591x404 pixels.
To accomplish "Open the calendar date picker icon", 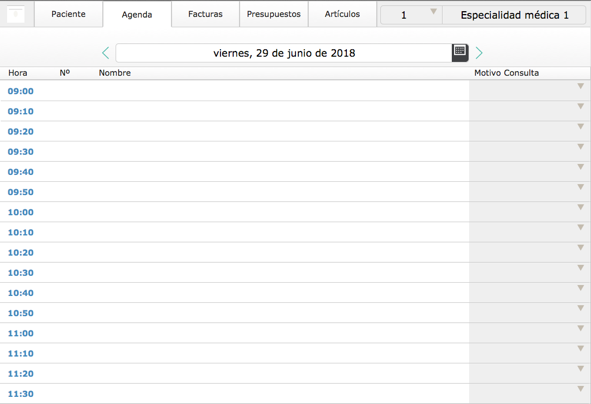I will [460, 53].
